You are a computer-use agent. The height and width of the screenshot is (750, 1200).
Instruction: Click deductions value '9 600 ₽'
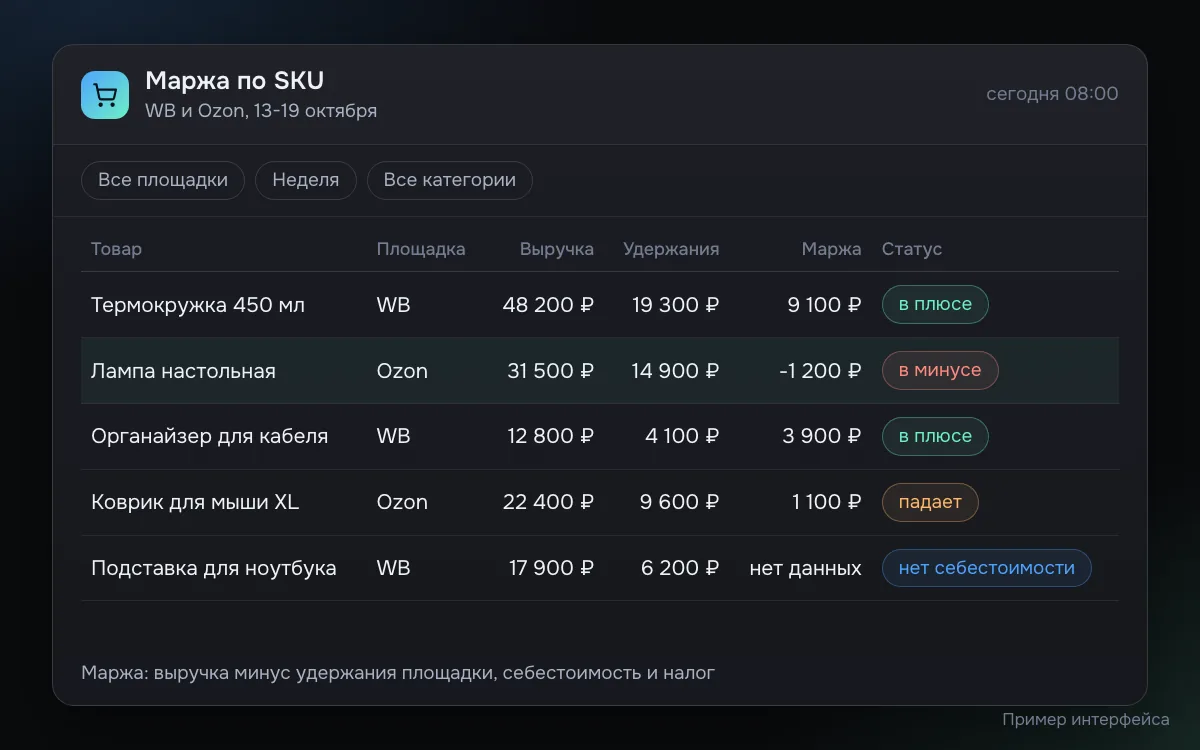(x=680, y=502)
